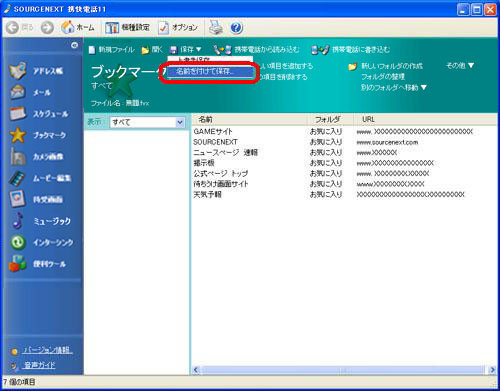Click the horizontal scrollbar right arrow
500x391 pixels.
click(x=492, y=370)
